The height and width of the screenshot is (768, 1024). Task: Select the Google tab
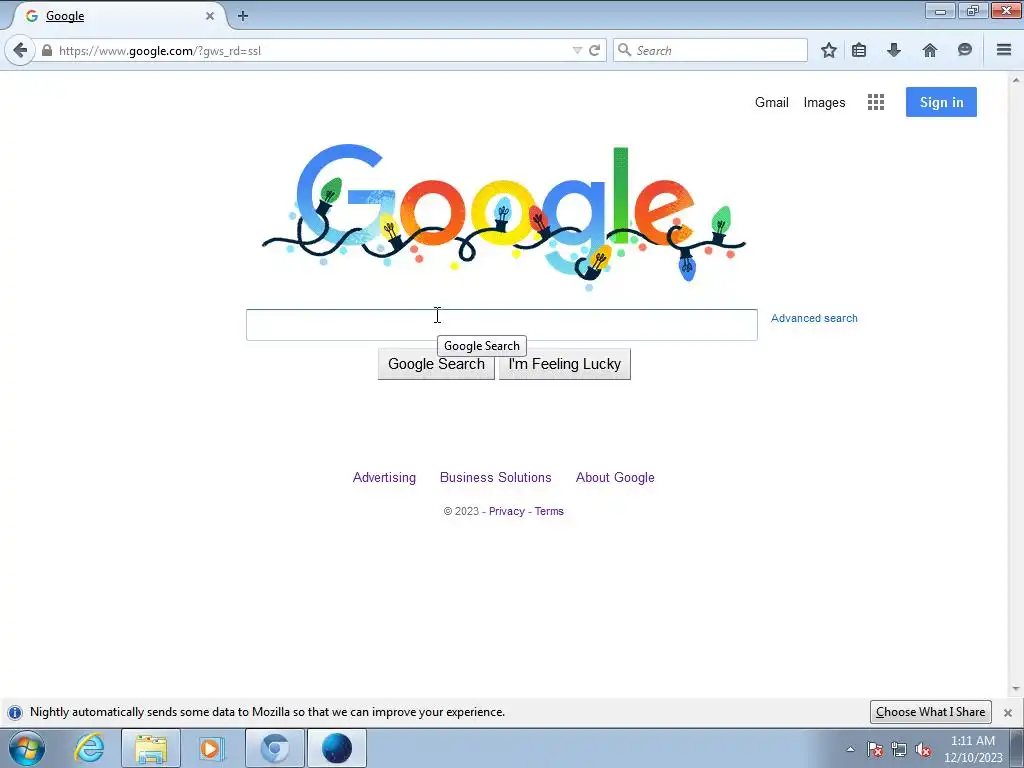click(x=120, y=16)
